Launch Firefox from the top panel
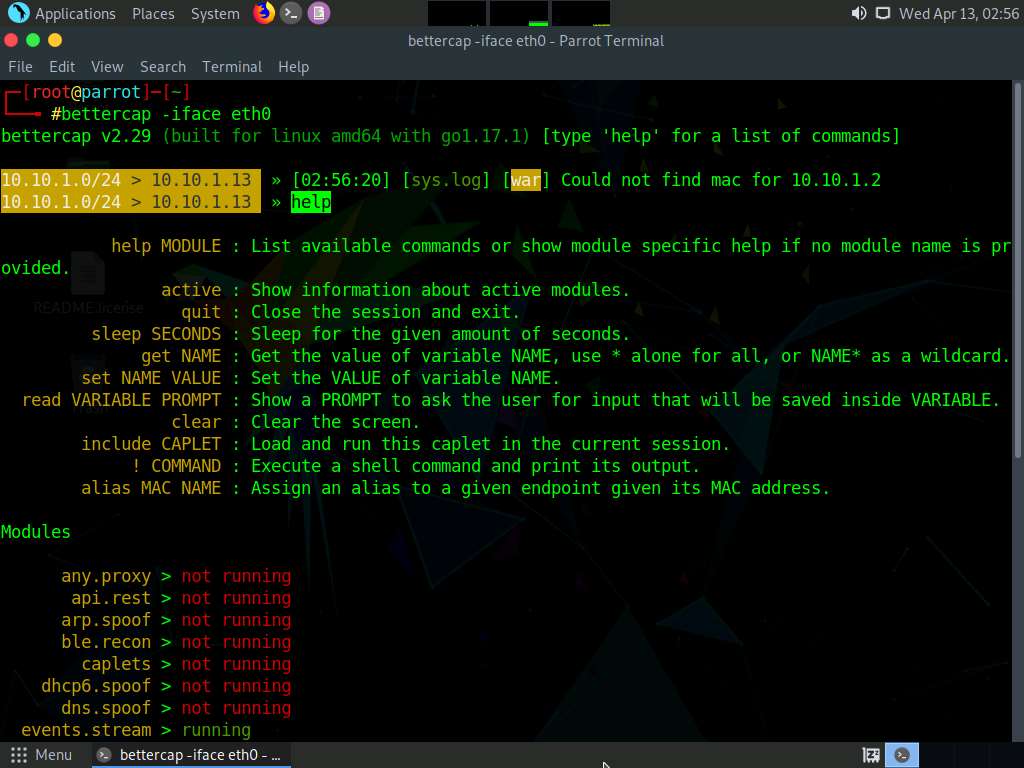 [264, 13]
